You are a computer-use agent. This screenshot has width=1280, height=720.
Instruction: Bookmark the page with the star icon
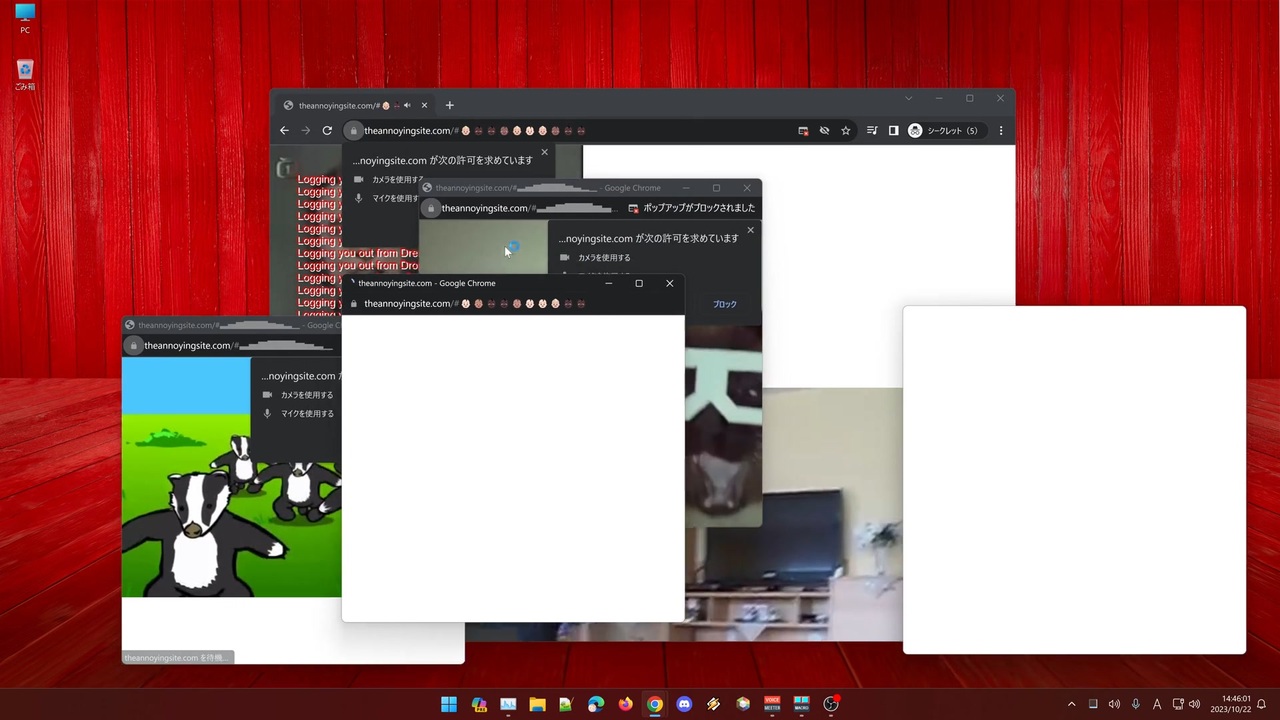[x=846, y=131]
